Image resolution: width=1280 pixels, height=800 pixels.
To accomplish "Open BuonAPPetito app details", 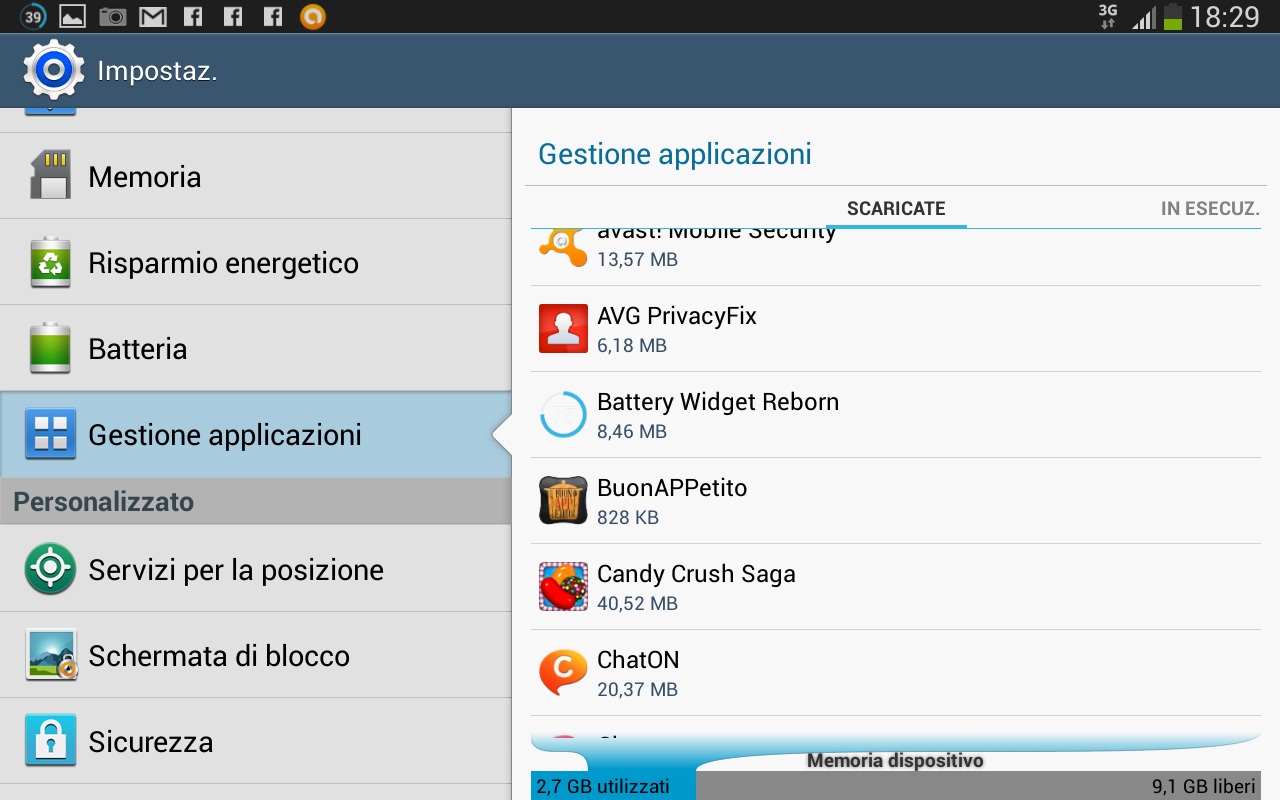I will click(x=895, y=501).
